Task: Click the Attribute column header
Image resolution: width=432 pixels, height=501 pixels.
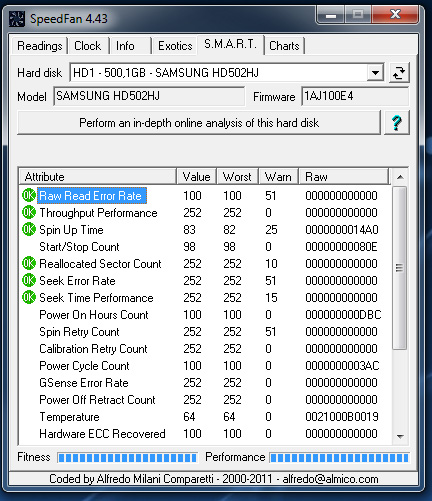Action: point(98,176)
